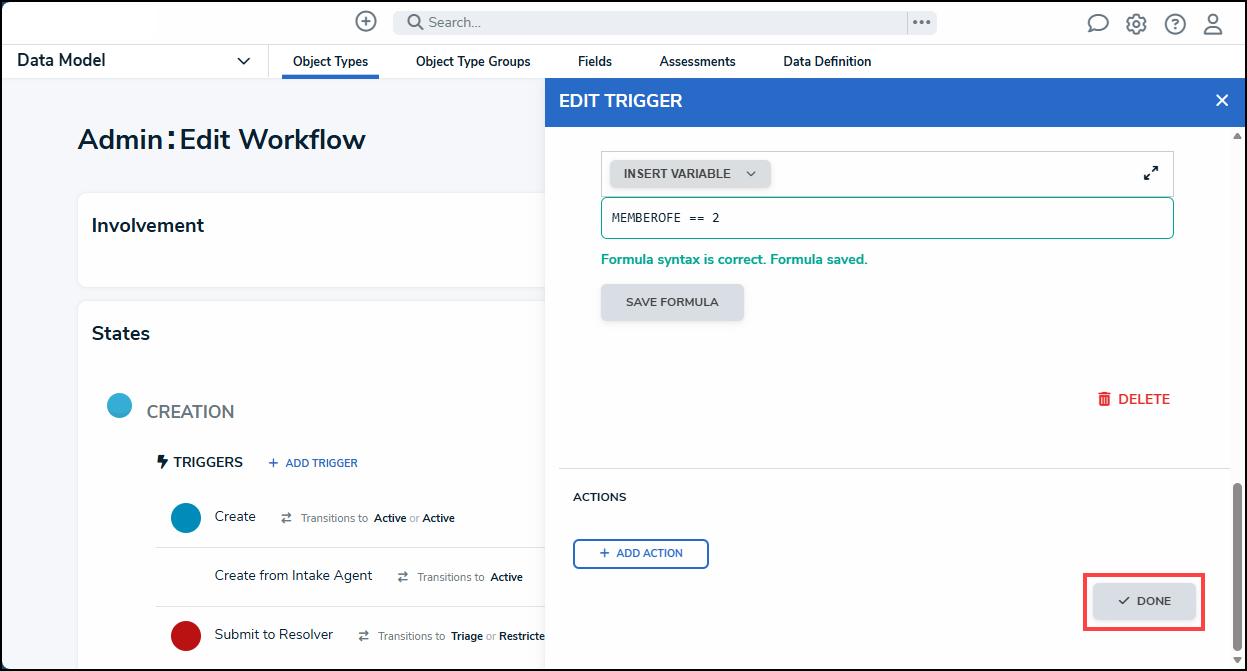Click the transition arrows icon for Submit to Resolver
This screenshot has height=671, width=1247.
[x=364, y=636]
